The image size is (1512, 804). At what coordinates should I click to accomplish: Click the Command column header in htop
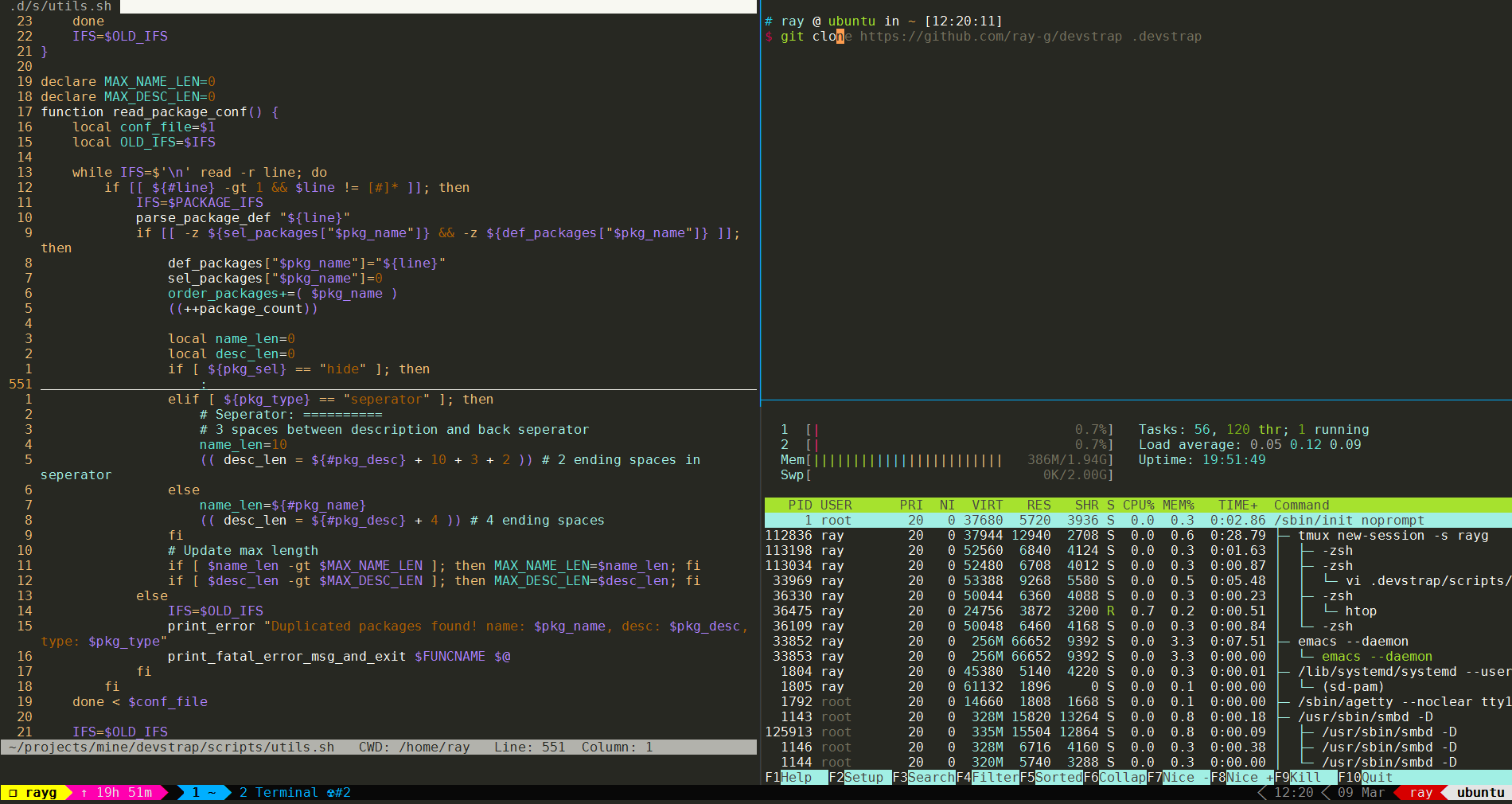[1301, 505]
